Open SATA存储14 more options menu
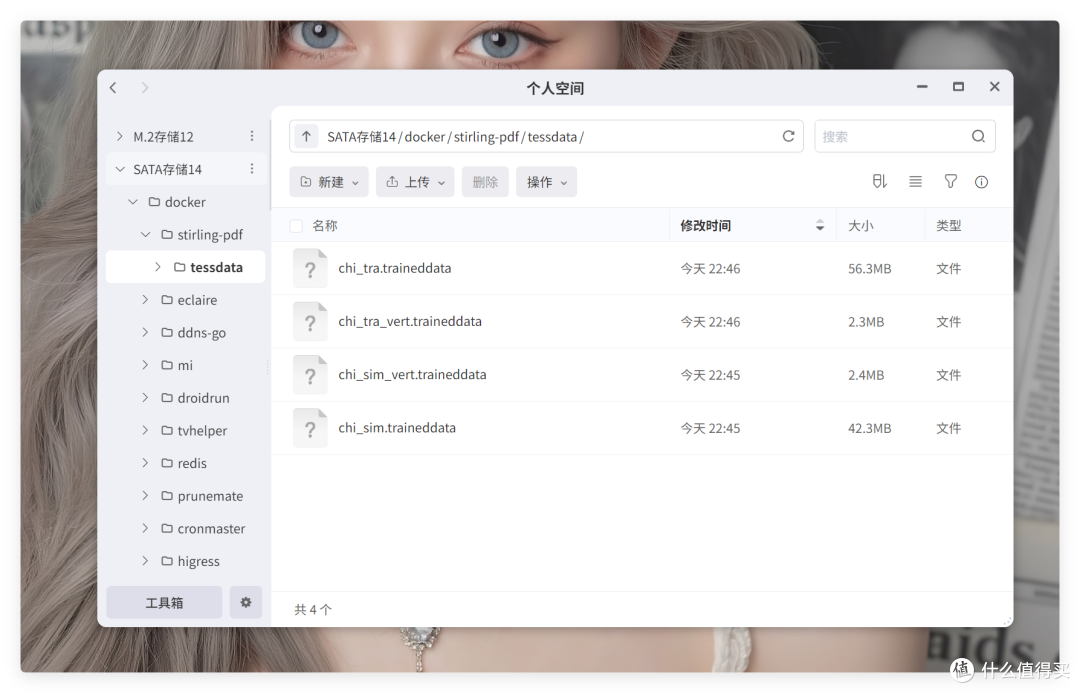 (252, 169)
